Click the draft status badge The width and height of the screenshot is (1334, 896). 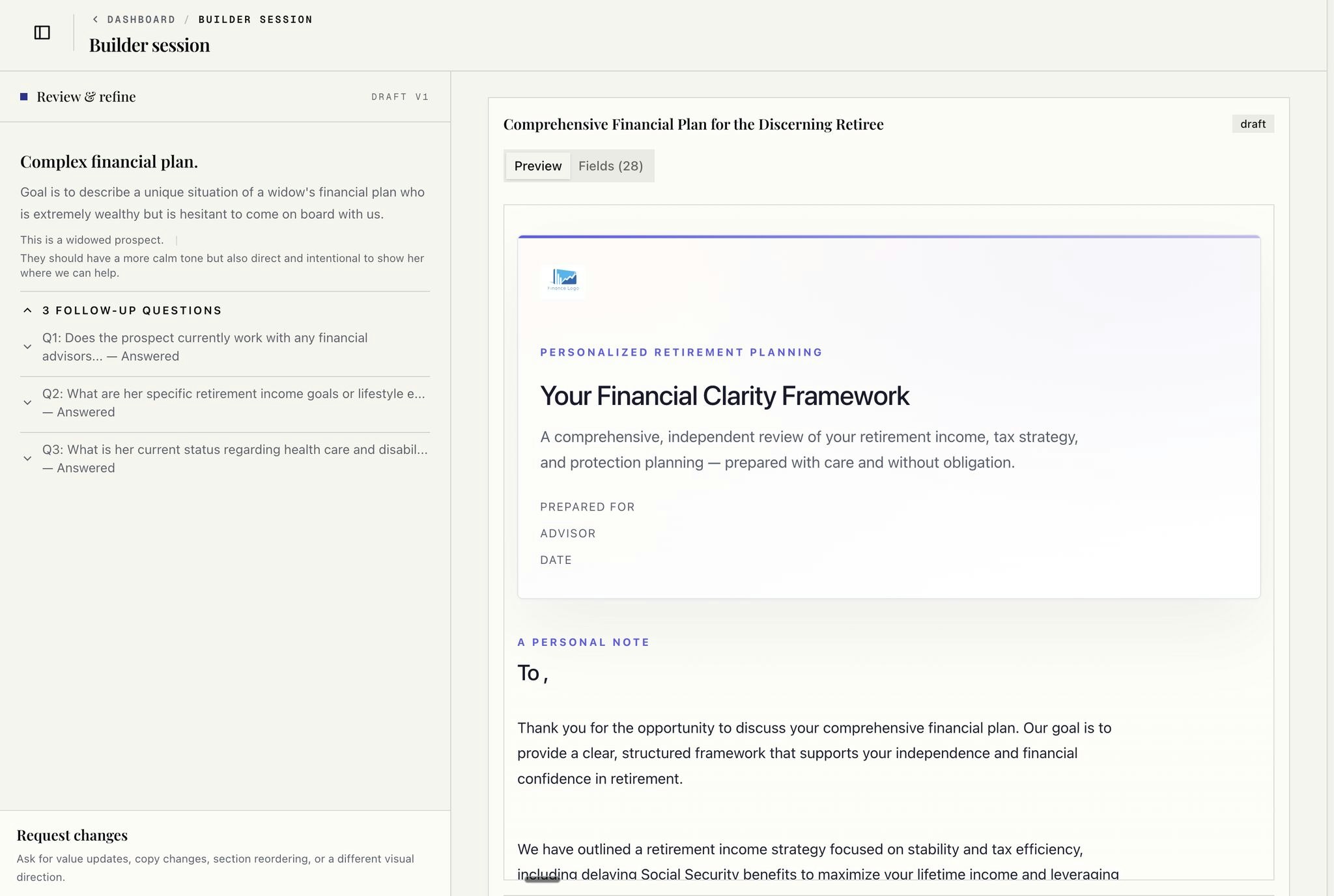click(x=1253, y=124)
